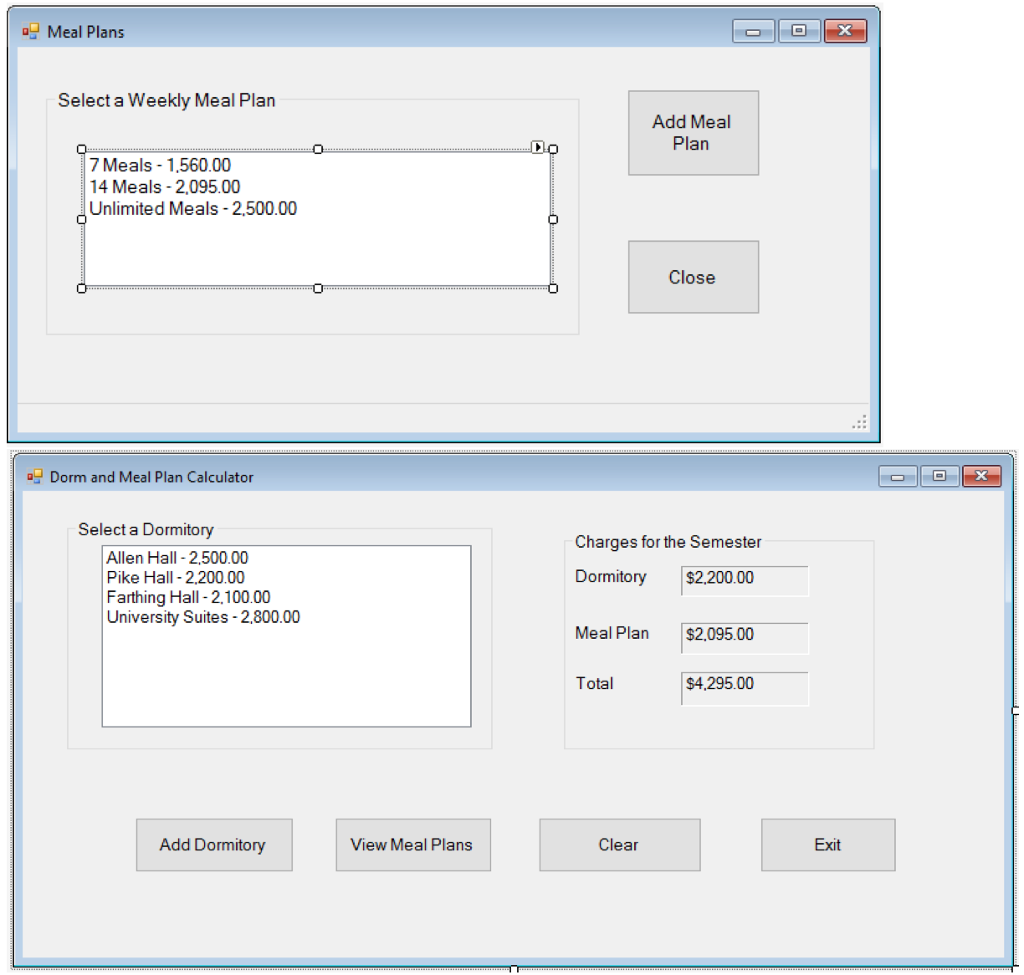Open the ListBox smart tag actions arrow
Viewport: 1024px width, 975px height.
pos(538,147)
